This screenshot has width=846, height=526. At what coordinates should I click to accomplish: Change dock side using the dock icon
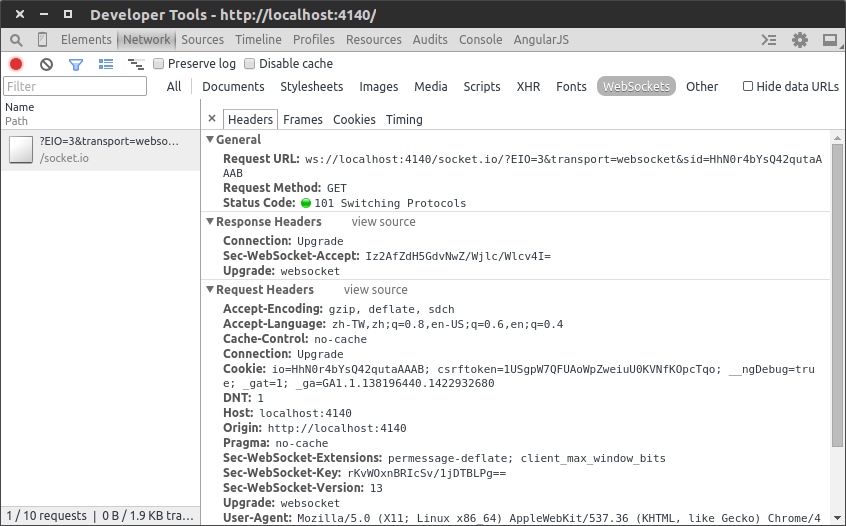[x=830, y=40]
